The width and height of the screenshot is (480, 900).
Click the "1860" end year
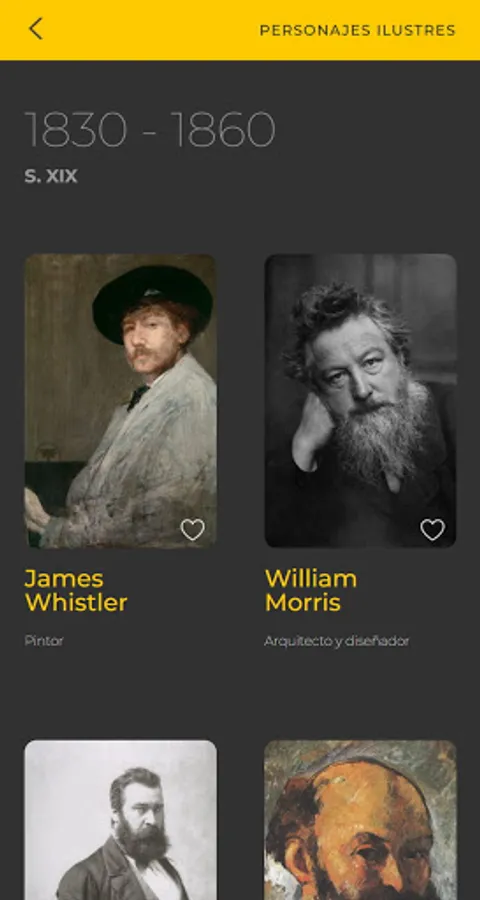[x=223, y=130]
